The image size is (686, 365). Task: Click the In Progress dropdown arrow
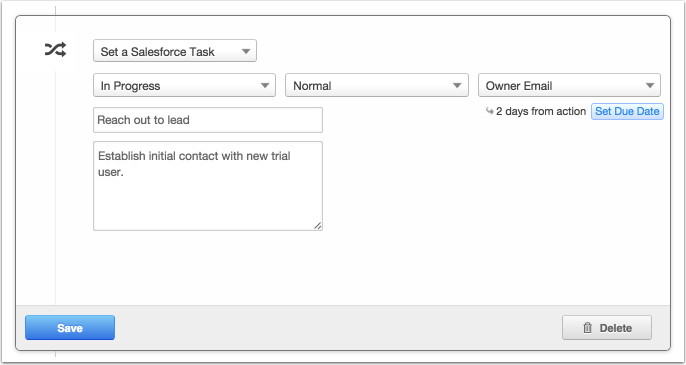click(265, 86)
